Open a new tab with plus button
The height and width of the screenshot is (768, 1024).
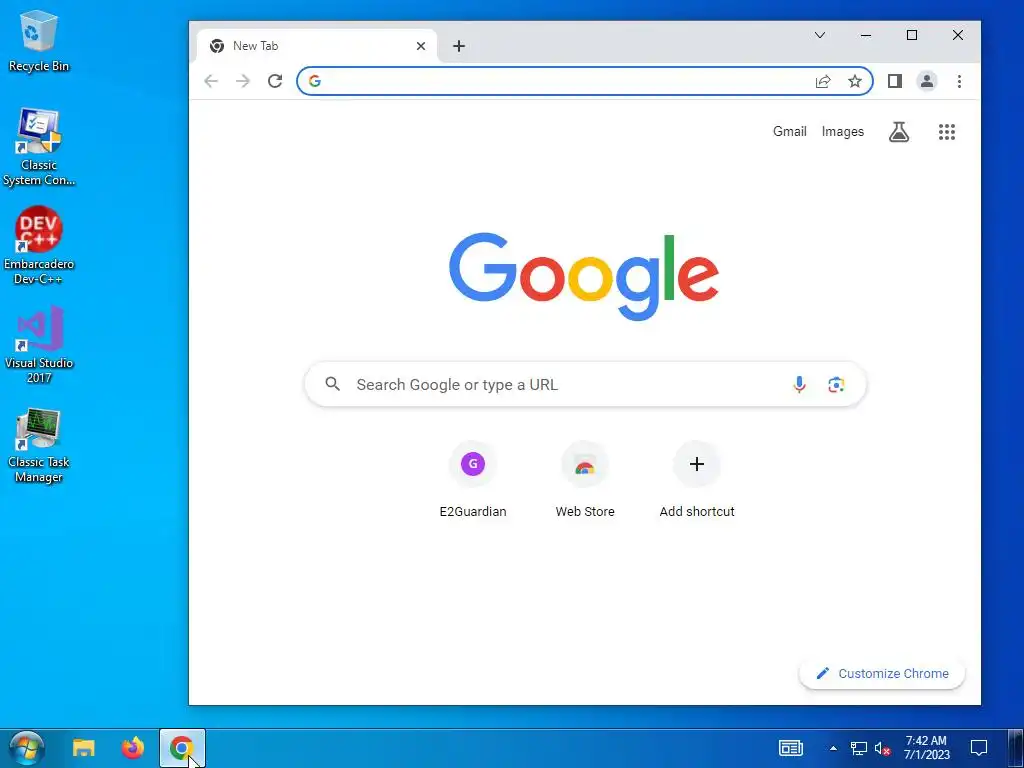point(459,46)
